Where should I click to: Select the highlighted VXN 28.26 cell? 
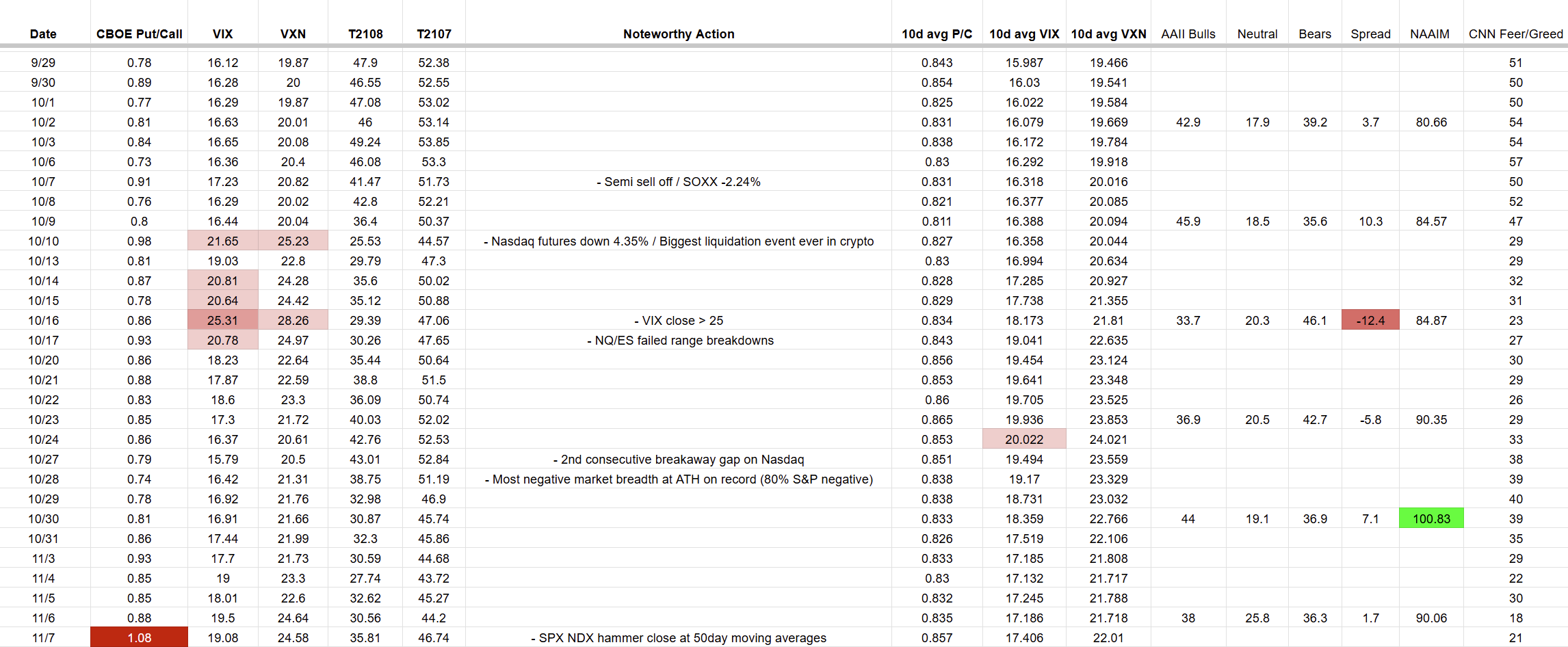pos(293,320)
